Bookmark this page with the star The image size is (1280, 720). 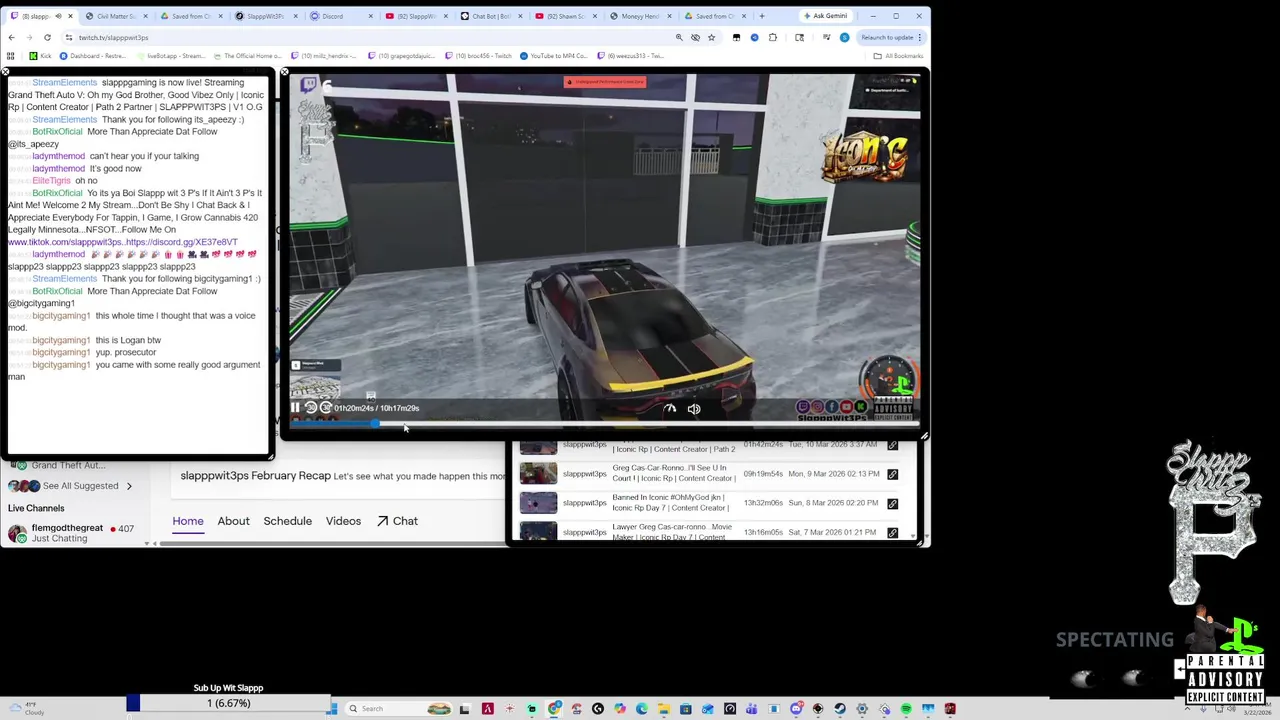point(711,37)
